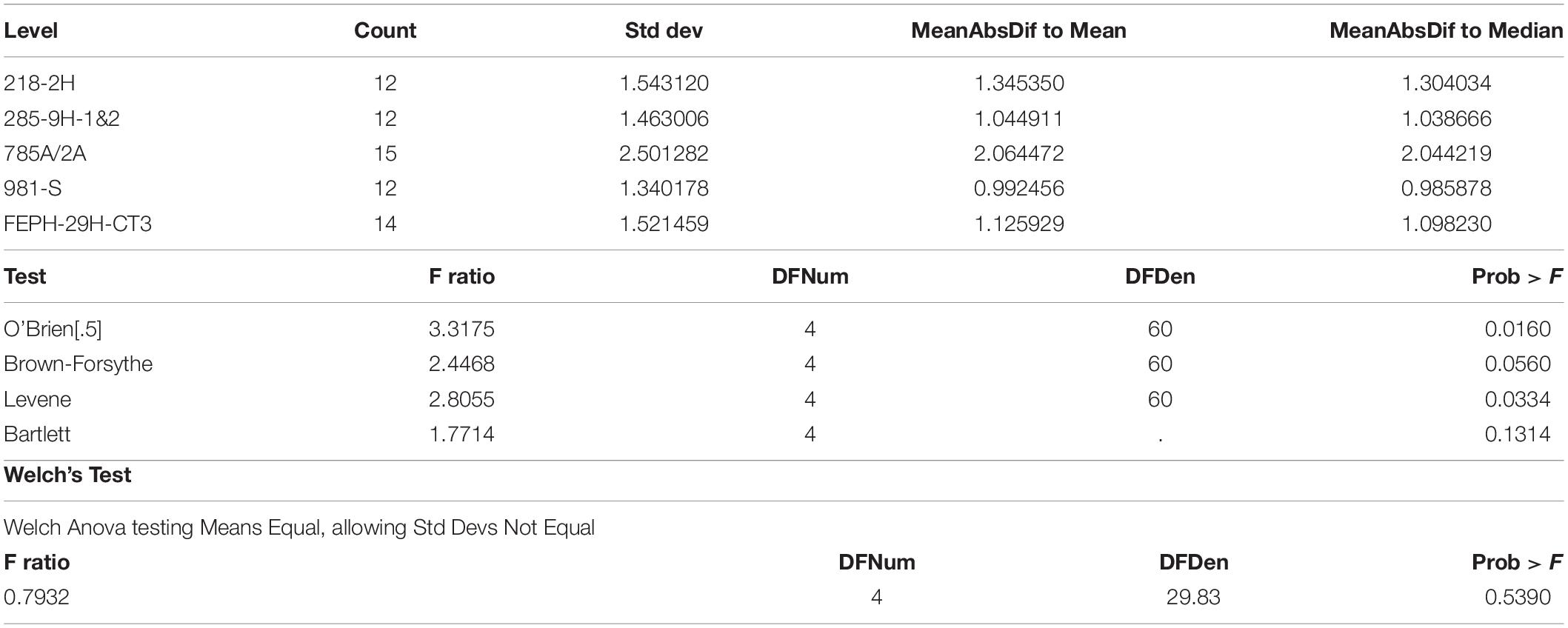Select the Count column header

(385, 30)
